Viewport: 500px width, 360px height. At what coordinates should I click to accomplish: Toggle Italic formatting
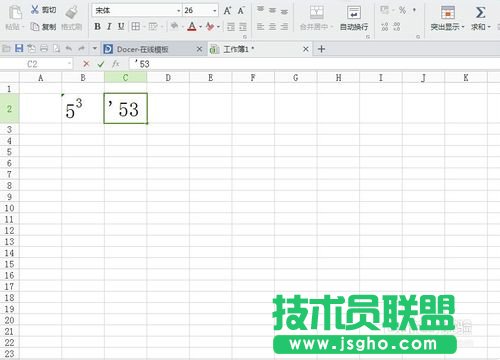[109, 26]
